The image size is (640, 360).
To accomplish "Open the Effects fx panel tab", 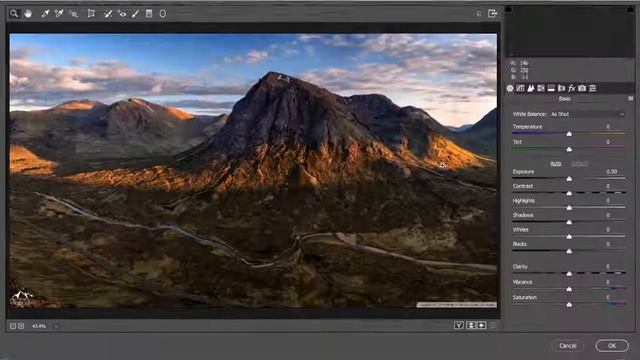I will pyautogui.click(x=572, y=88).
